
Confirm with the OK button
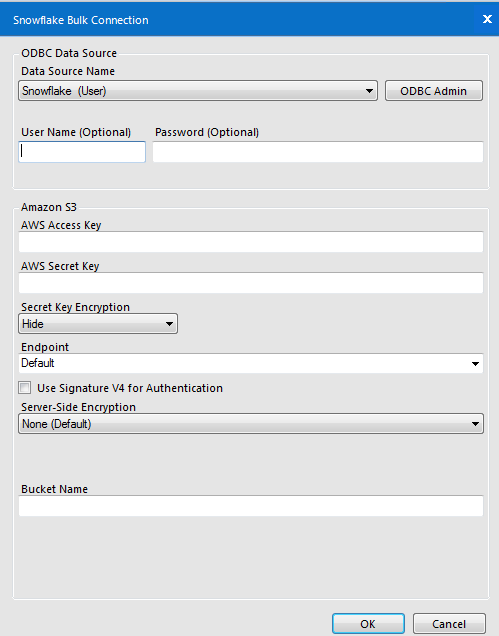click(368, 624)
